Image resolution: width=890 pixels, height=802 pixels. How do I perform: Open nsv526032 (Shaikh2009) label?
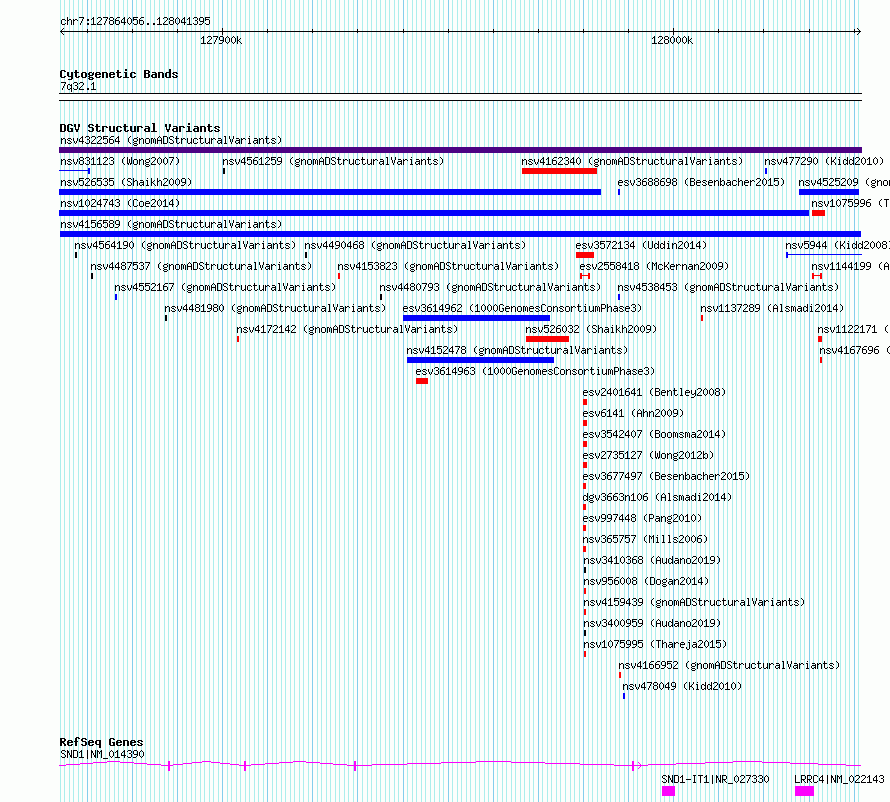[x=591, y=329]
